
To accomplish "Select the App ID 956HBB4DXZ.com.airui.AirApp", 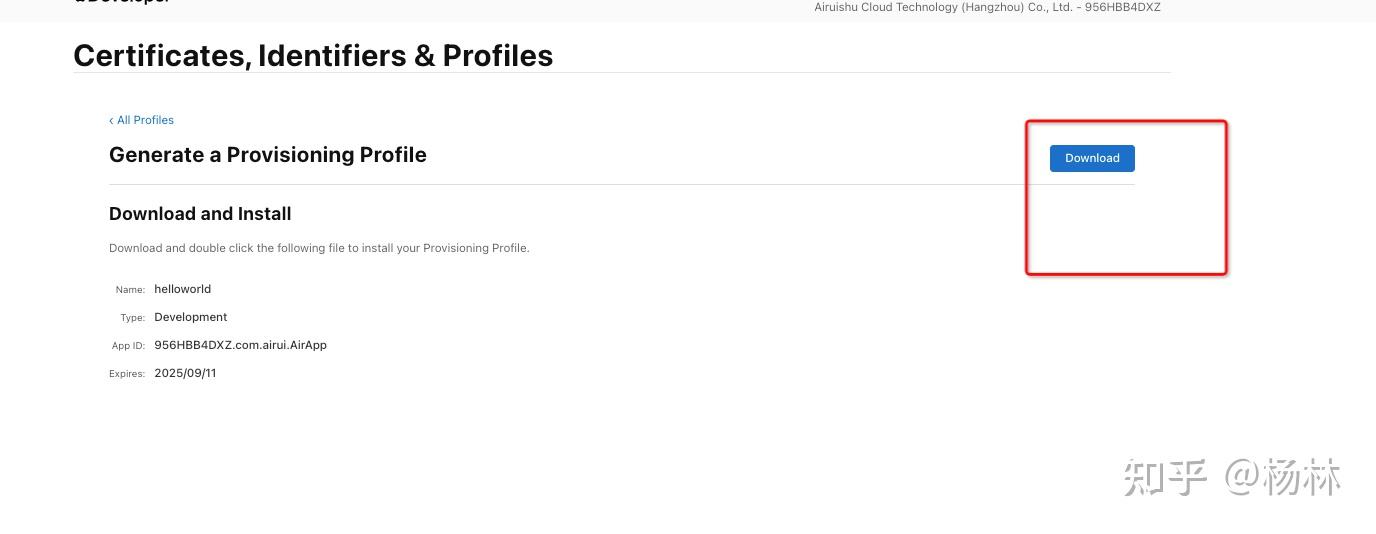I will pos(240,345).
